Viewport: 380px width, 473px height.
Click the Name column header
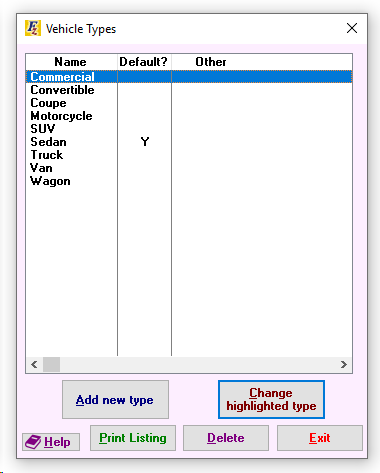tap(72, 62)
